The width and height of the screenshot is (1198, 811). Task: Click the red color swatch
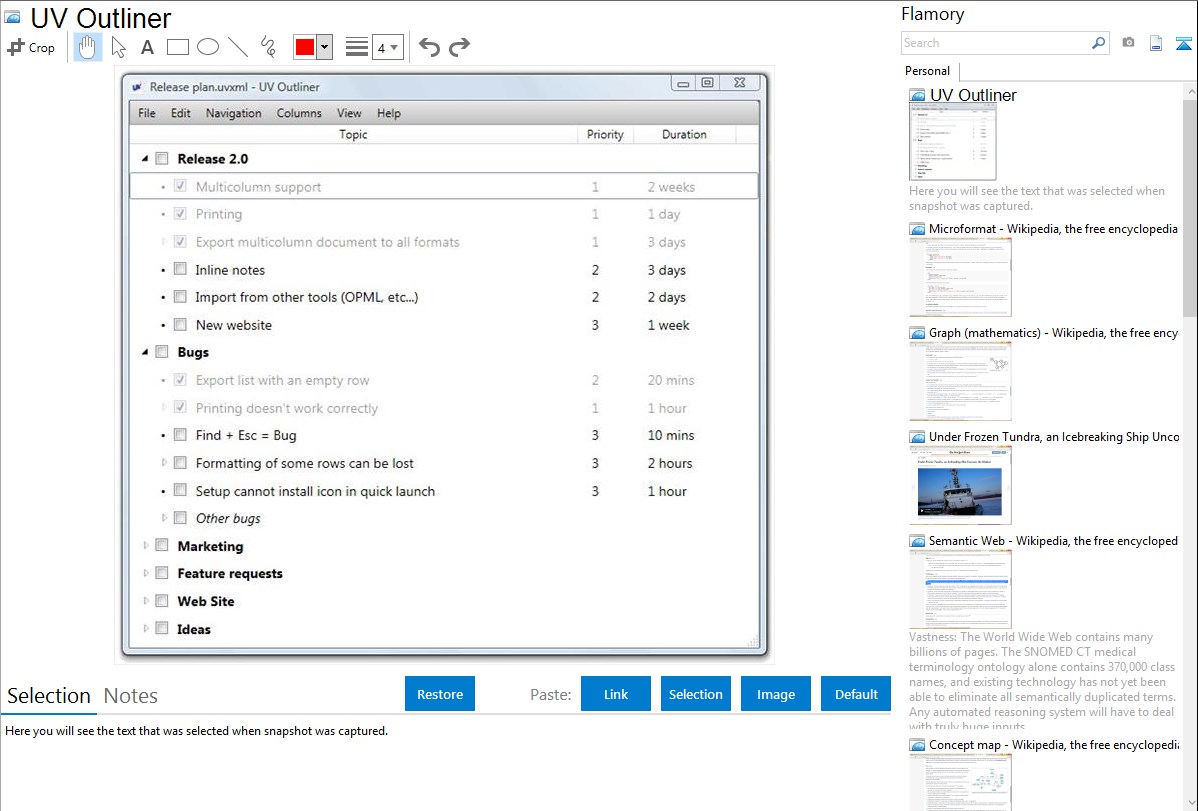click(305, 47)
